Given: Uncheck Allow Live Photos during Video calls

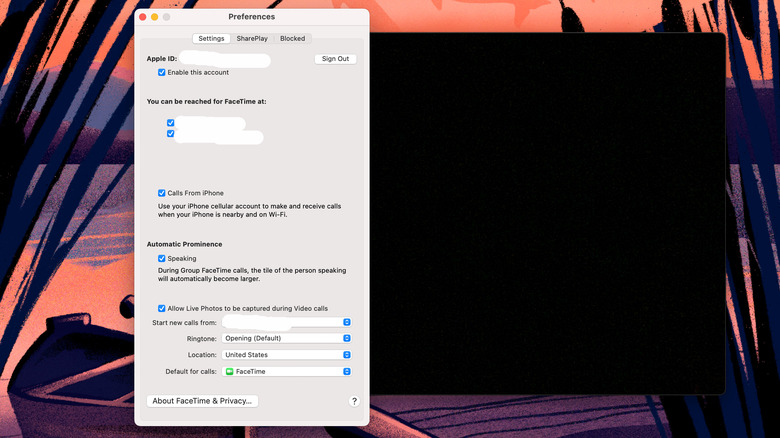Looking at the screenshot, I should click(162, 308).
